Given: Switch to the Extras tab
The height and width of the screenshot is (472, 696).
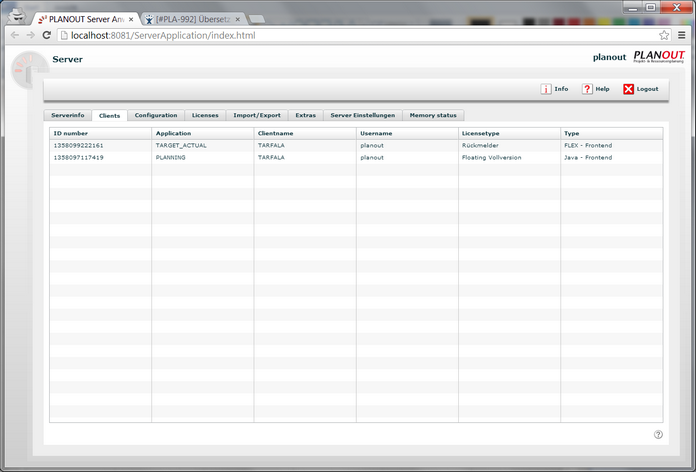Looking at the screenshot, I should 306,115.
